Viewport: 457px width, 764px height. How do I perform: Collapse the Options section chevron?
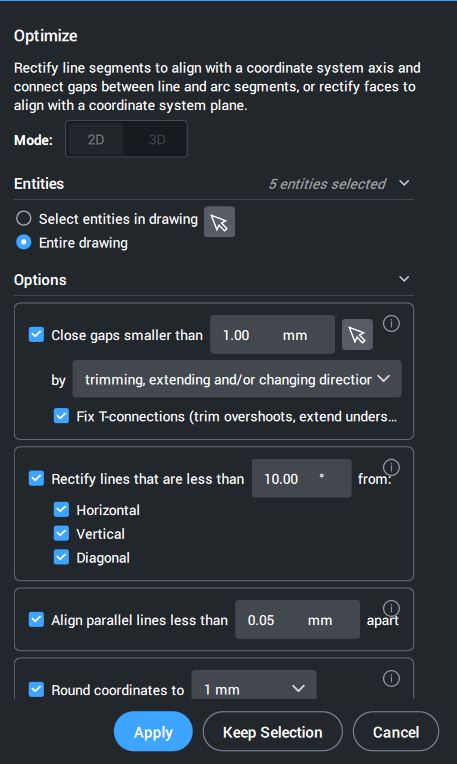(404, 279)
